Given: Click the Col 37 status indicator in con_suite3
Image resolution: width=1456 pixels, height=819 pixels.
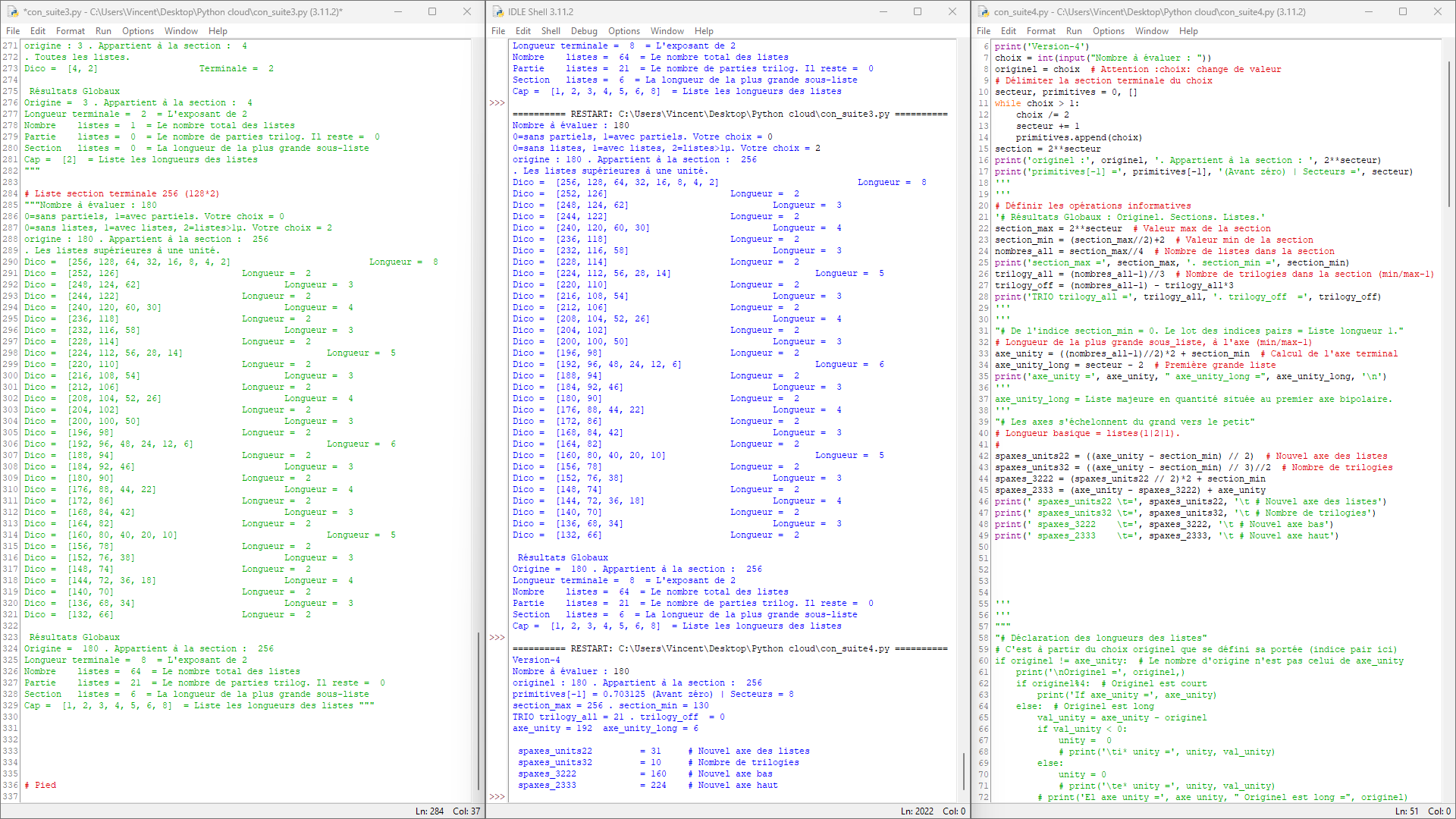Looking at the screenshot, I should (468, 811).
